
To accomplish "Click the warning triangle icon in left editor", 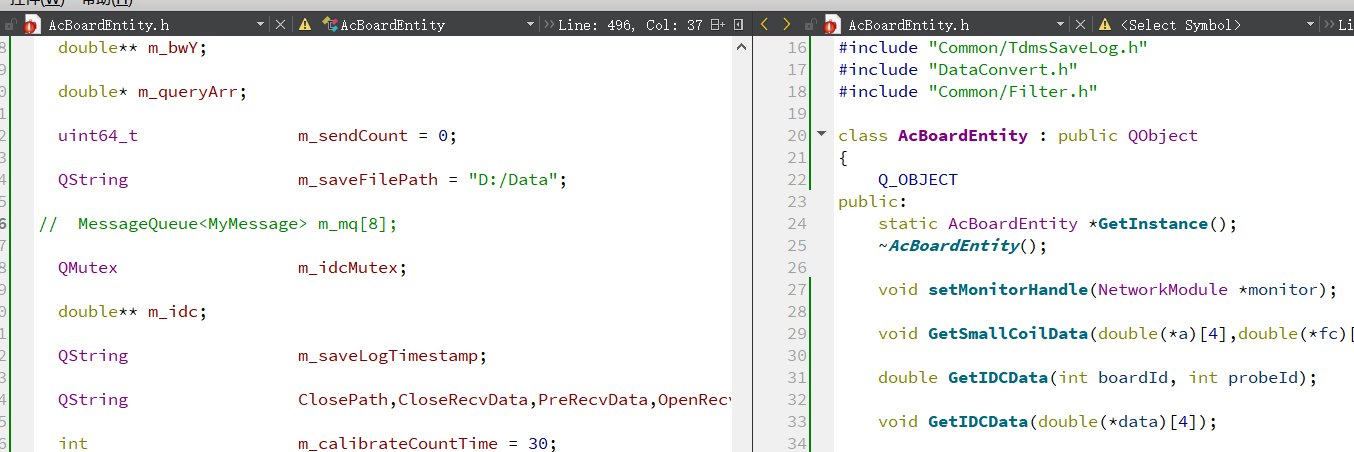I will pos(305,25).
